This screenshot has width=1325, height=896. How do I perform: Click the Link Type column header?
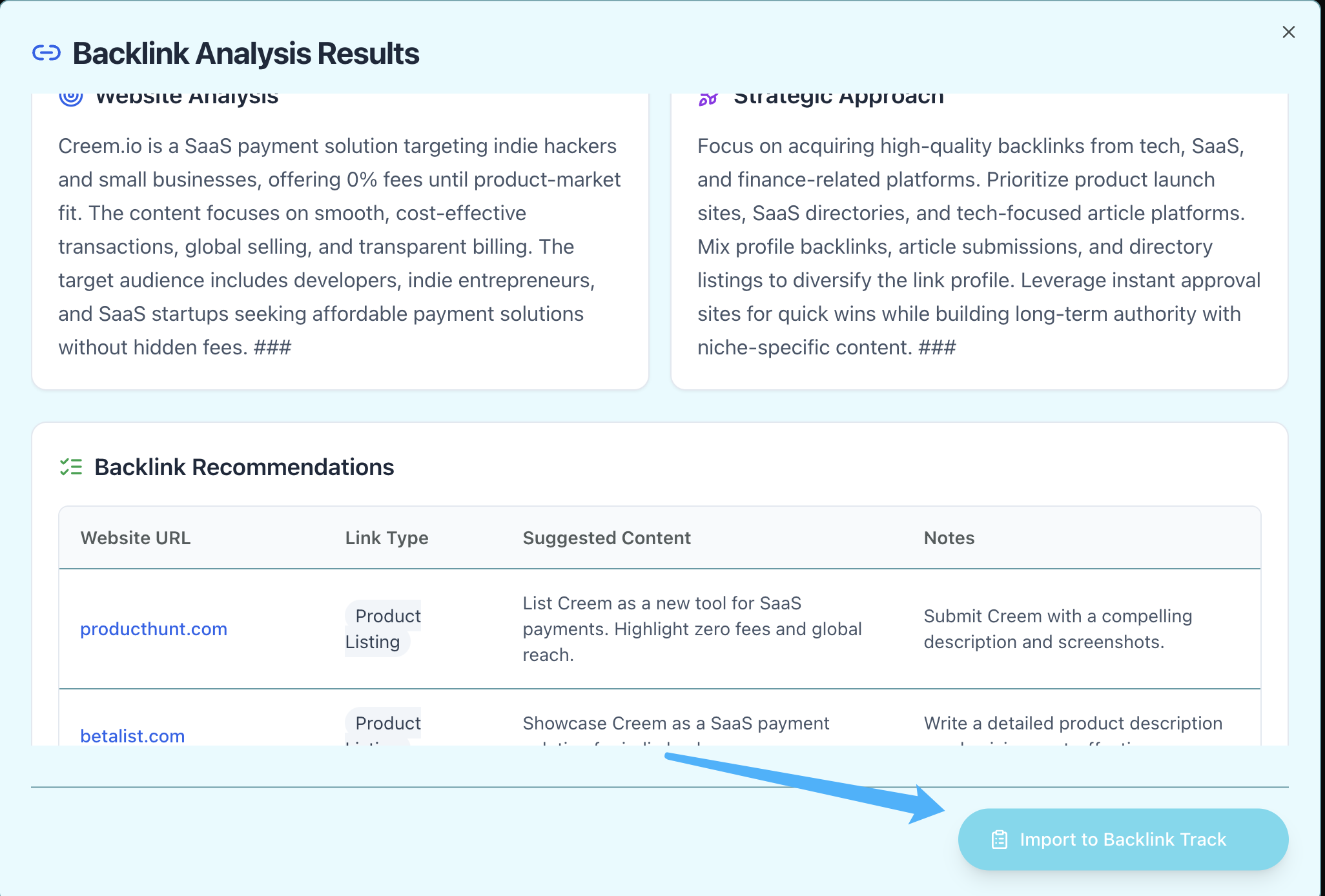[387, 538]
